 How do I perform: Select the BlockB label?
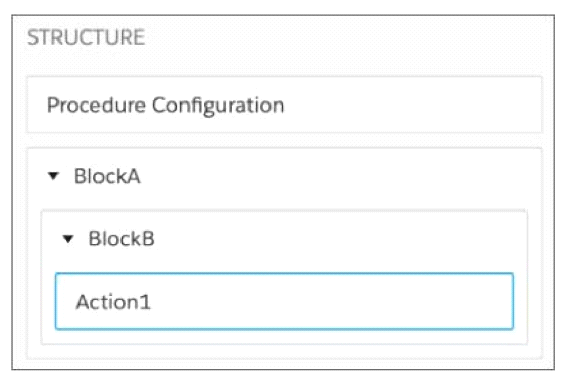[x=122, y=239]
